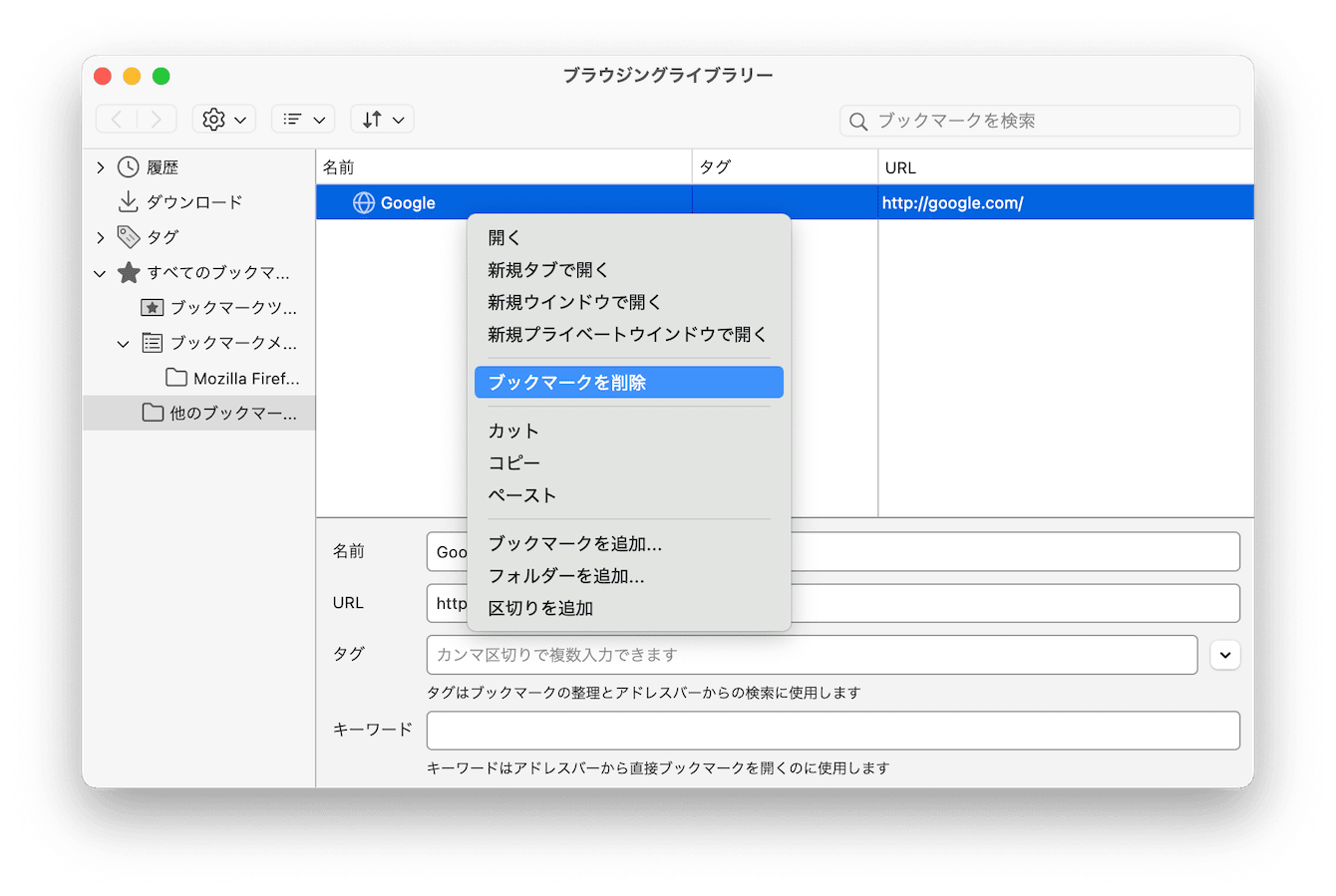Collapse the ブックマークメニュー node
The image size is (1336, 896).
click(x=124, y=344)
